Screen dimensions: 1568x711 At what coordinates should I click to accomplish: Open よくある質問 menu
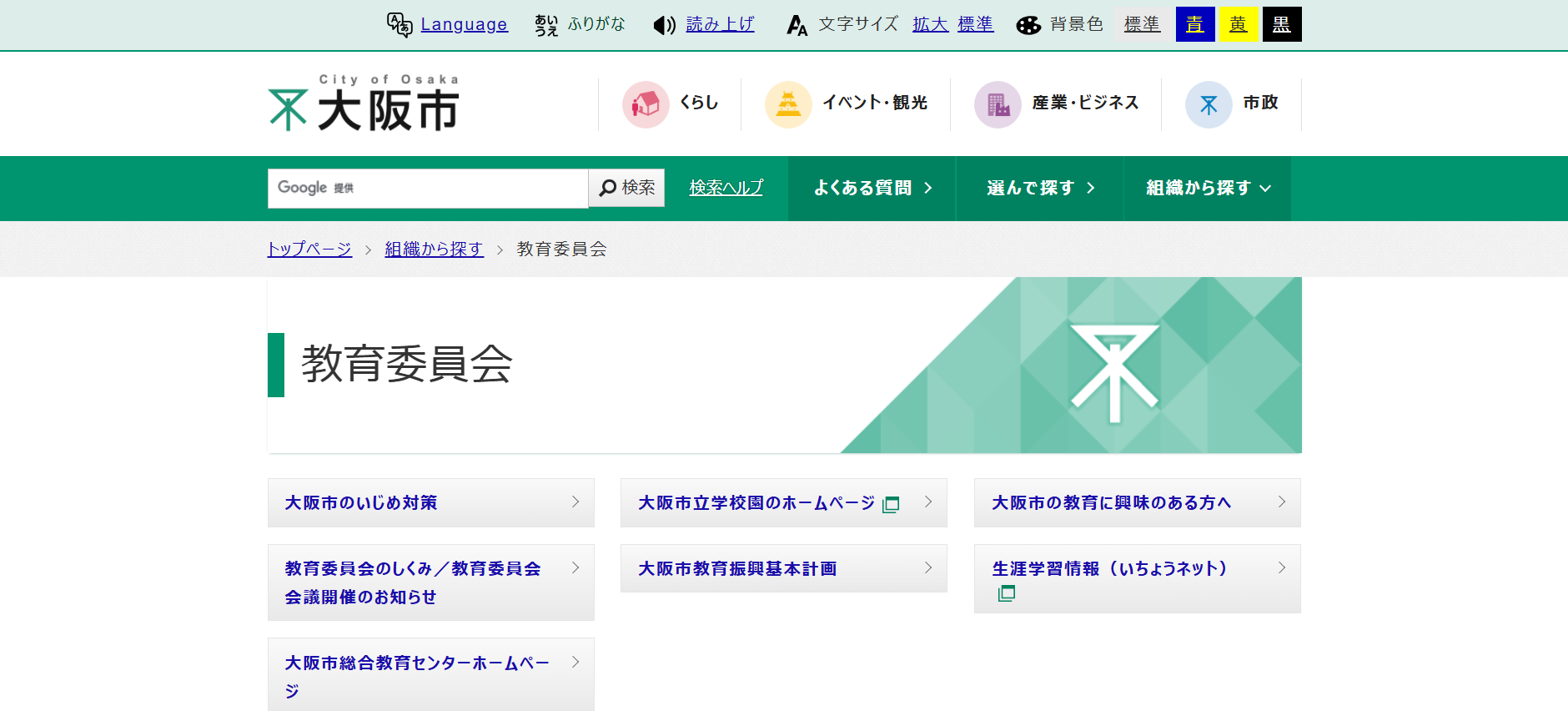point(872,189)
